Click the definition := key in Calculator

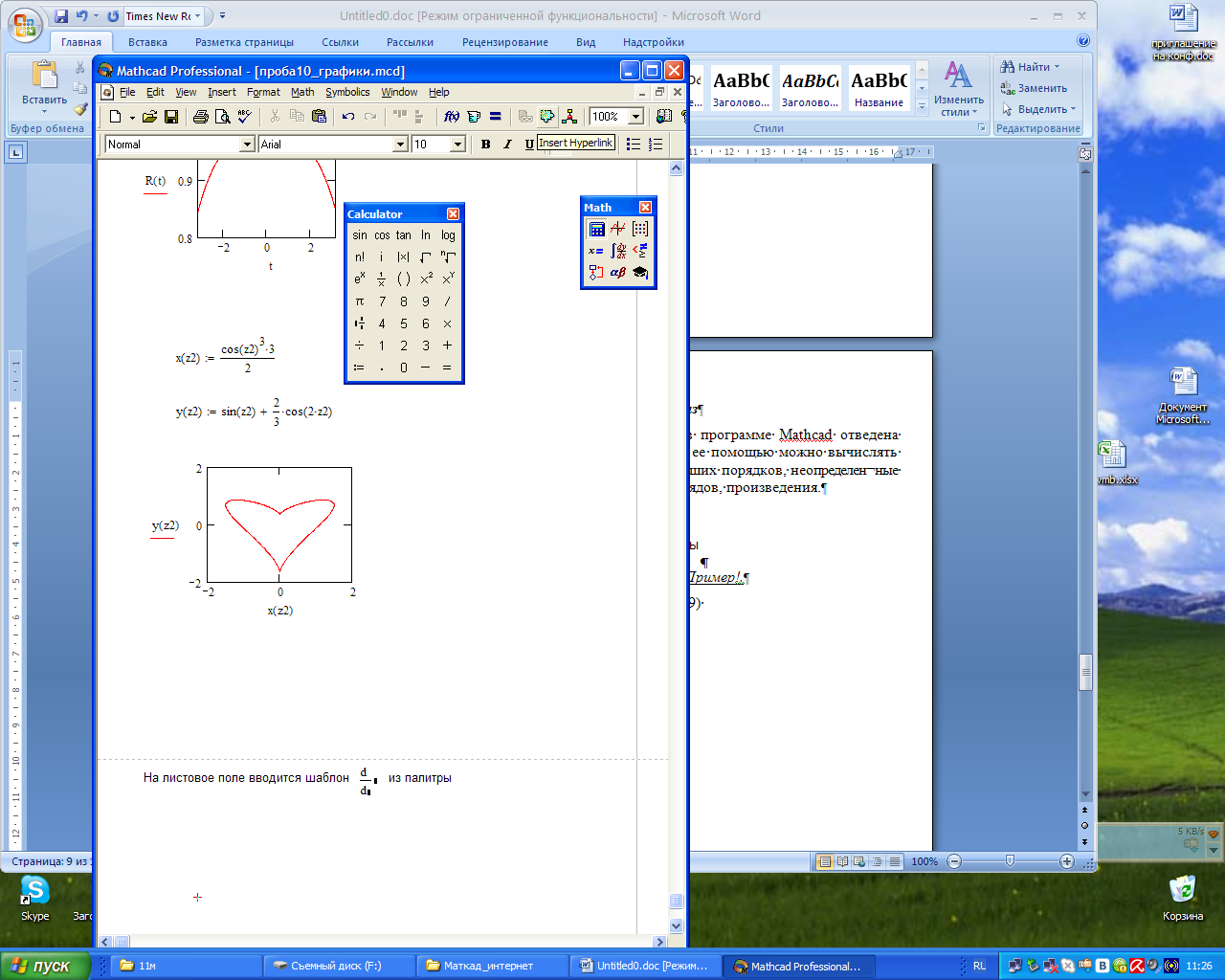(360, 367)
